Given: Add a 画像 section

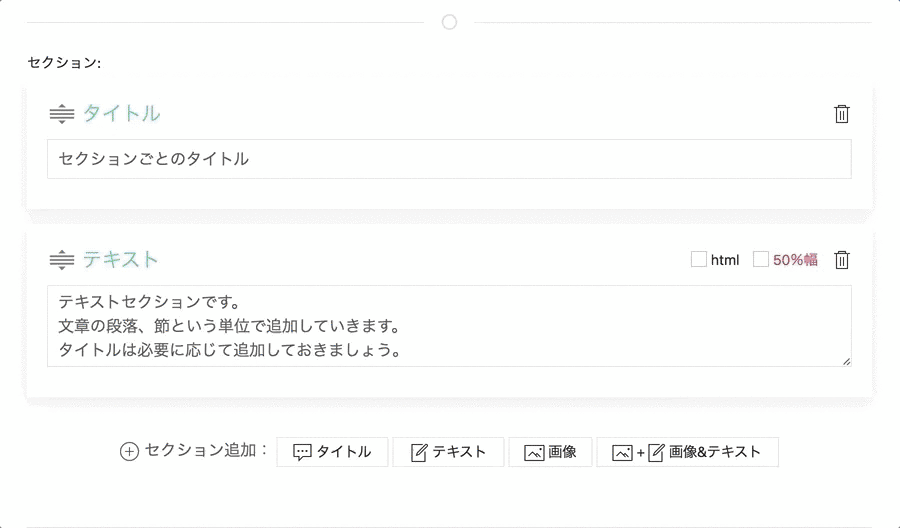Looking at the screenshot, I should (x=550, y=452).
